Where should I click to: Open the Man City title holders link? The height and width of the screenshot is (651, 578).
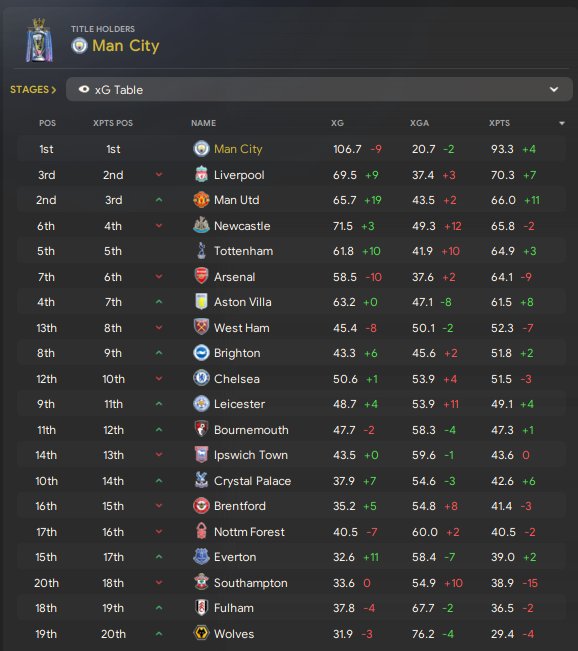click(126, 46)
